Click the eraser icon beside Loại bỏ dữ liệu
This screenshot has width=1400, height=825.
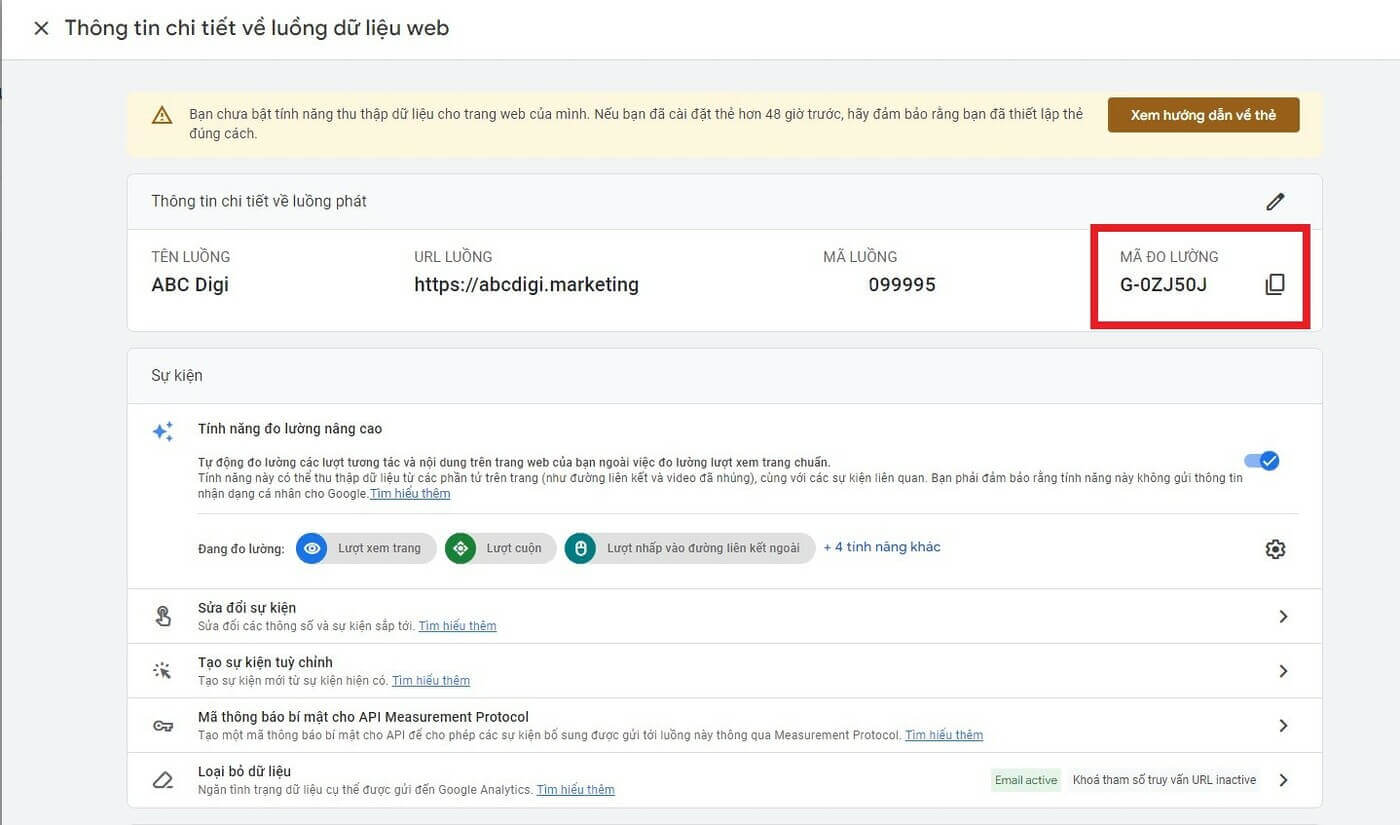click(163, 780)
